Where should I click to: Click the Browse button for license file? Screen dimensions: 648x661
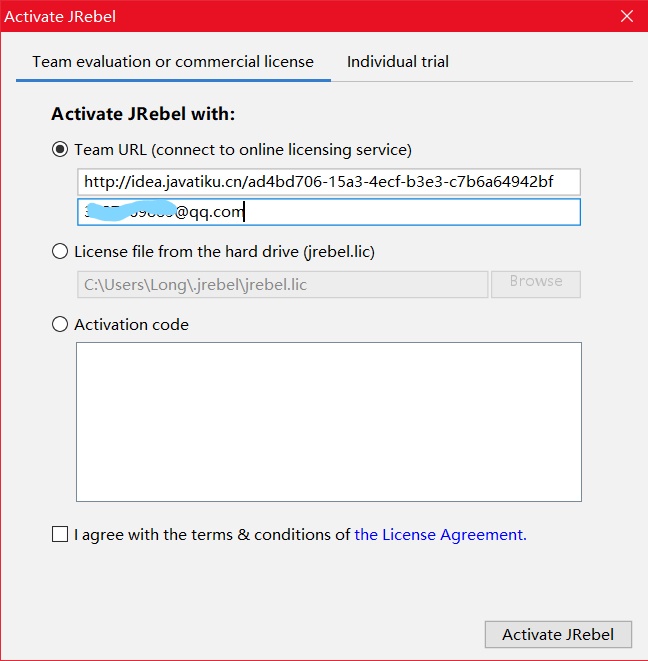coord(535,285)
